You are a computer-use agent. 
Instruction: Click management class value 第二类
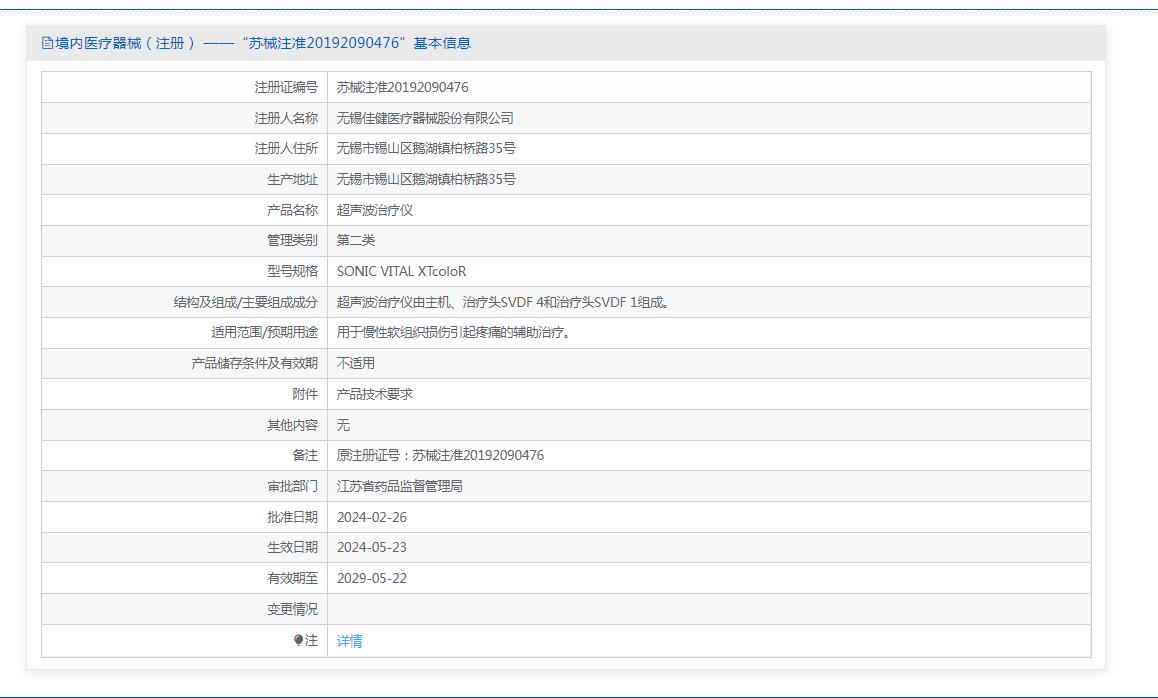point(356,240)
